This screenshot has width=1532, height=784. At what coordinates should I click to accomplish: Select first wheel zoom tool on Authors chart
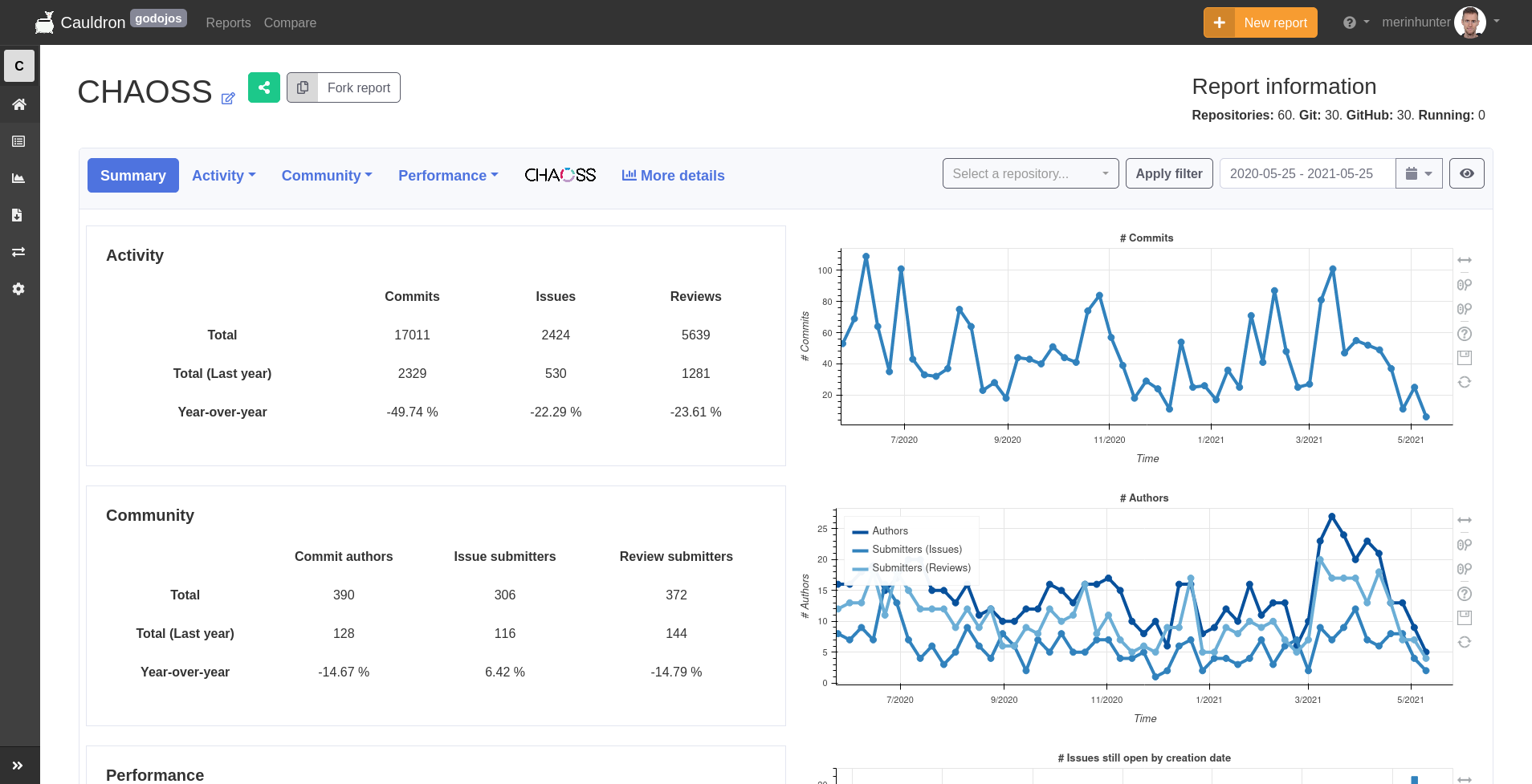pyautogui.click(x=1465, y=545)
